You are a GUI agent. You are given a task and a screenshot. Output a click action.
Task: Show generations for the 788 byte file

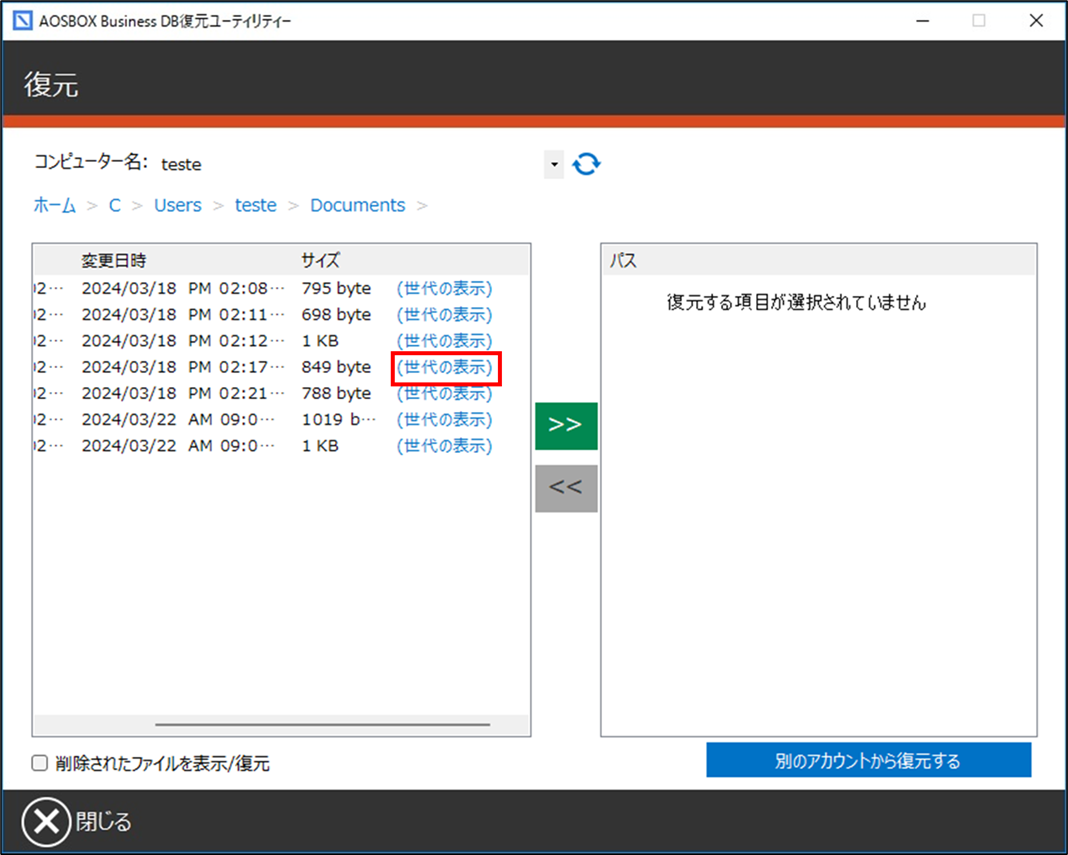[444, 393]
